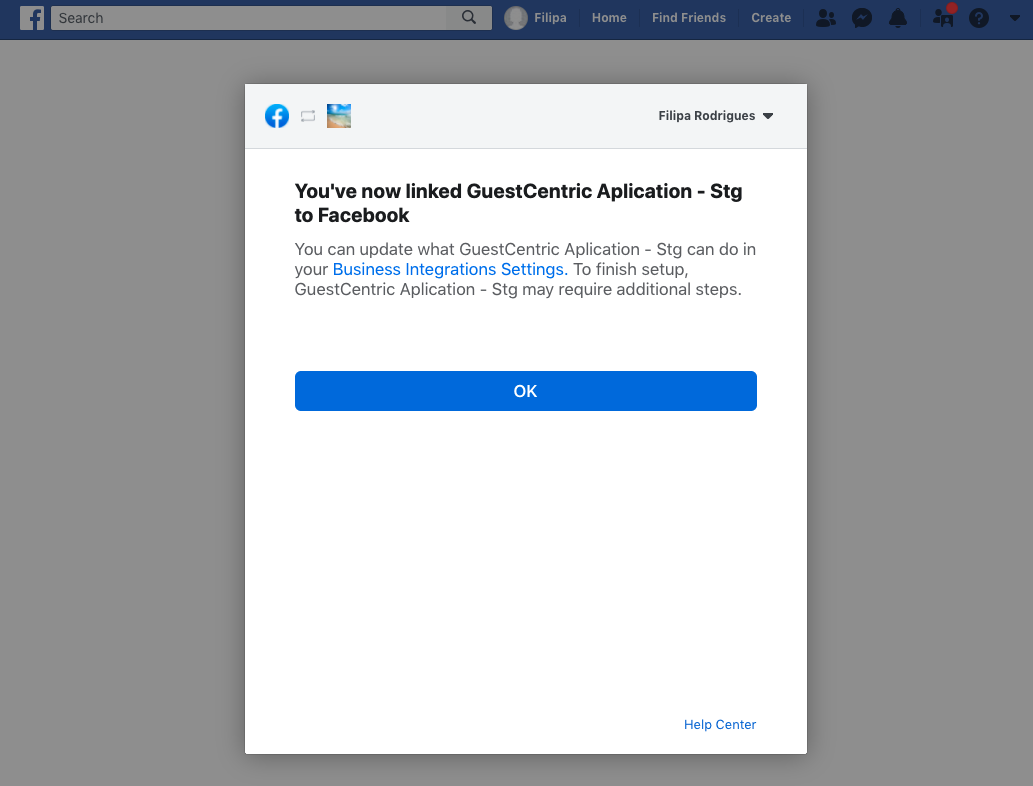
Task: Open the Filipa profile link
Action: pyautogui.click(x=549, y=18)
